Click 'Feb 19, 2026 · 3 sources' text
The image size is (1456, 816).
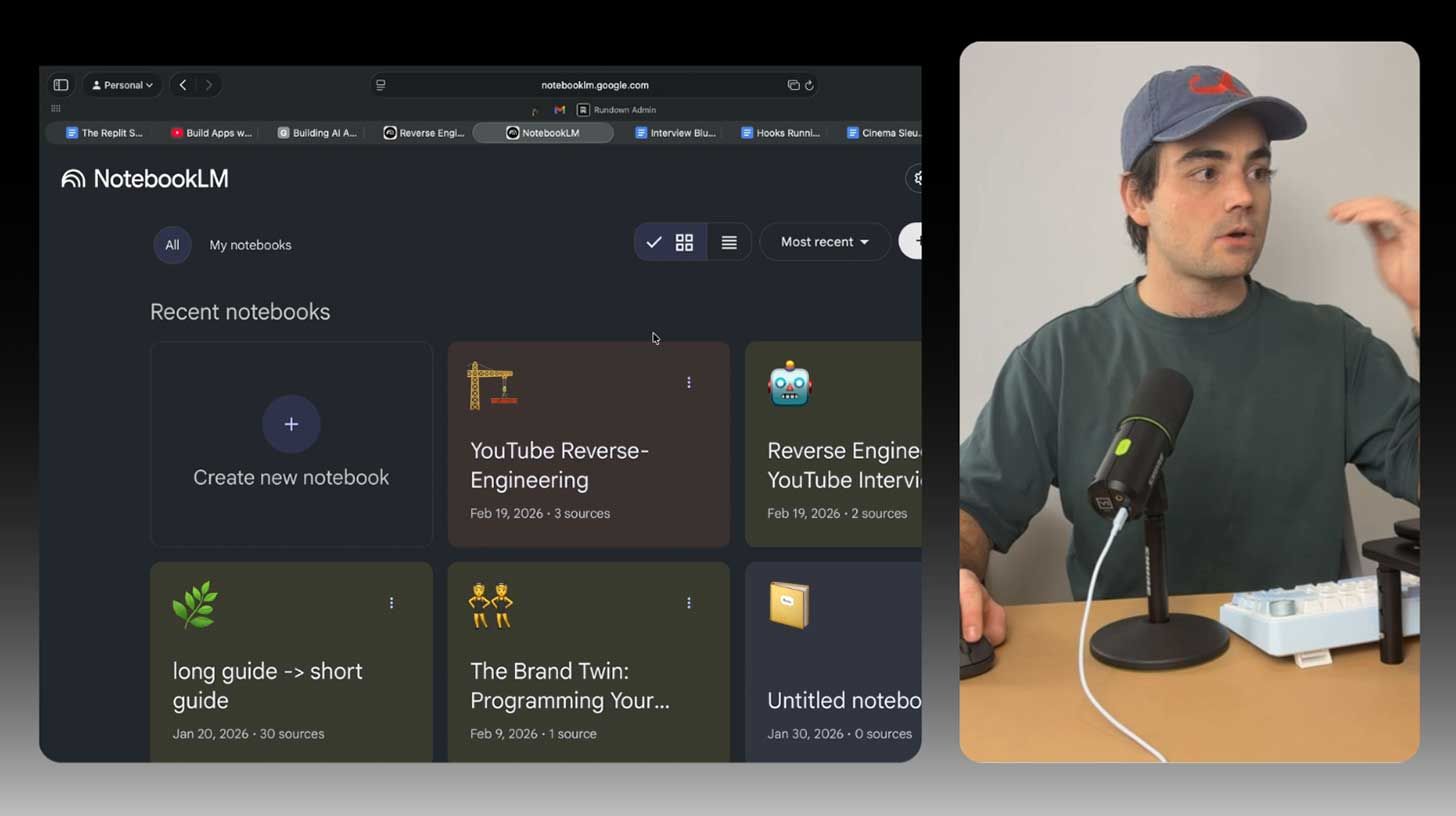click(x=540, y=513)
